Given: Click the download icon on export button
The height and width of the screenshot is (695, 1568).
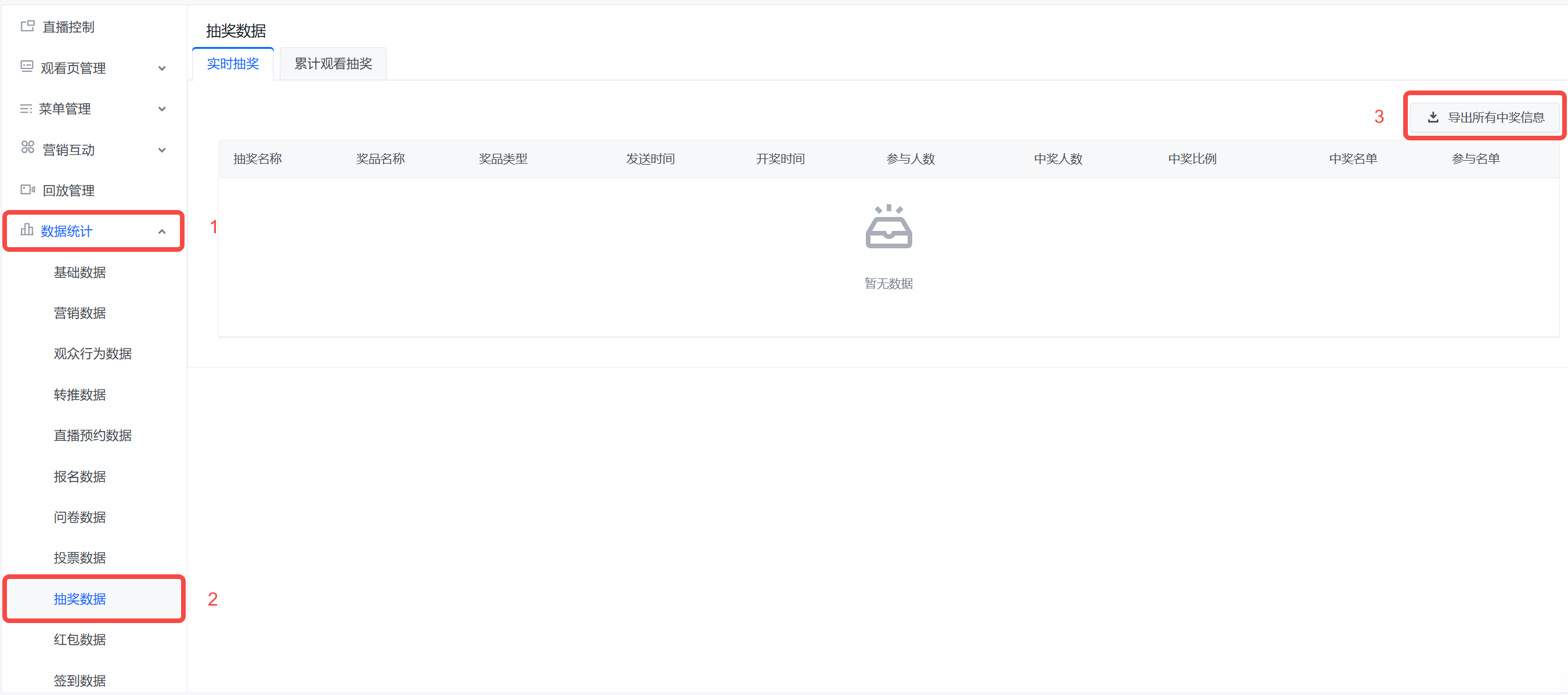Looking at the screenshot, I should click(1433, 117).
